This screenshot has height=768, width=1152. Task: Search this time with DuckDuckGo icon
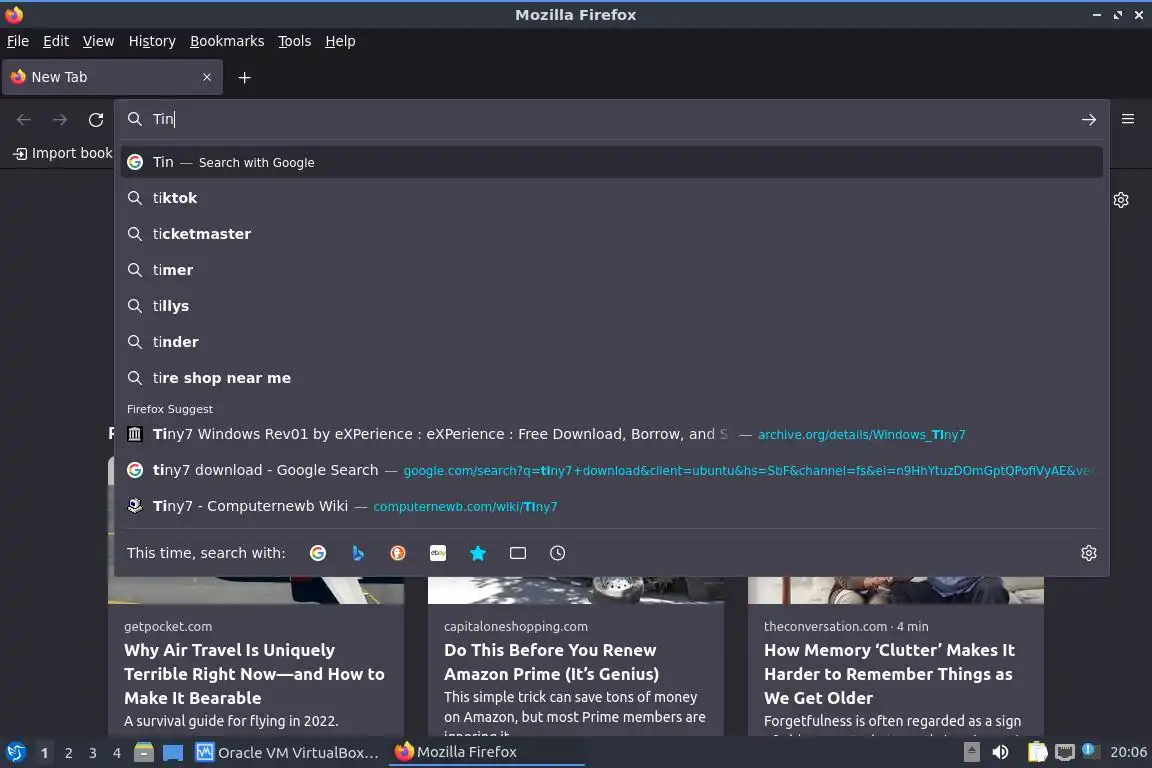(x=397, y=553)
